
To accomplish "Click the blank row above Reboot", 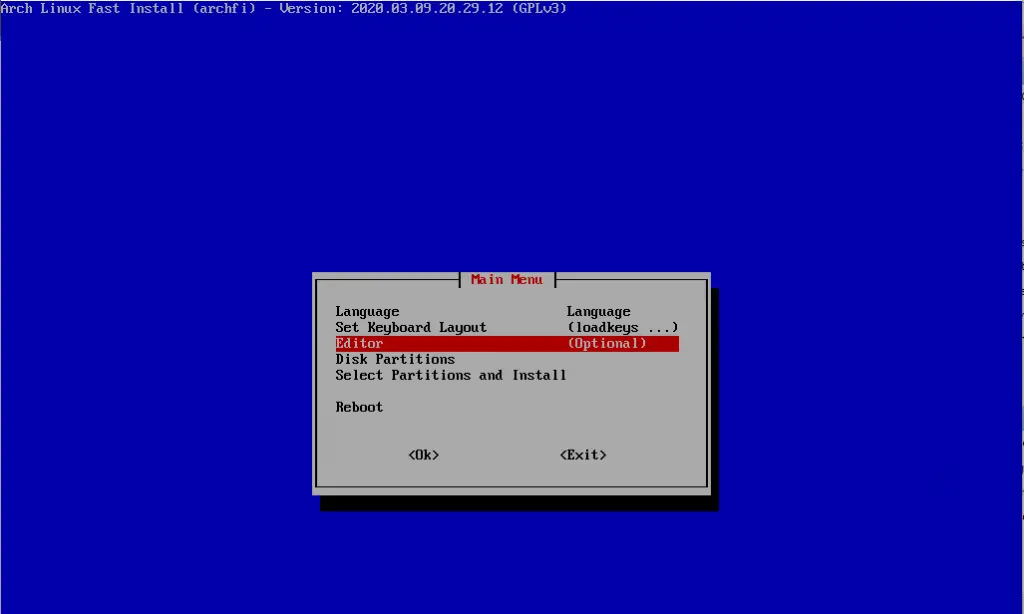I will [x=450, y=391].
